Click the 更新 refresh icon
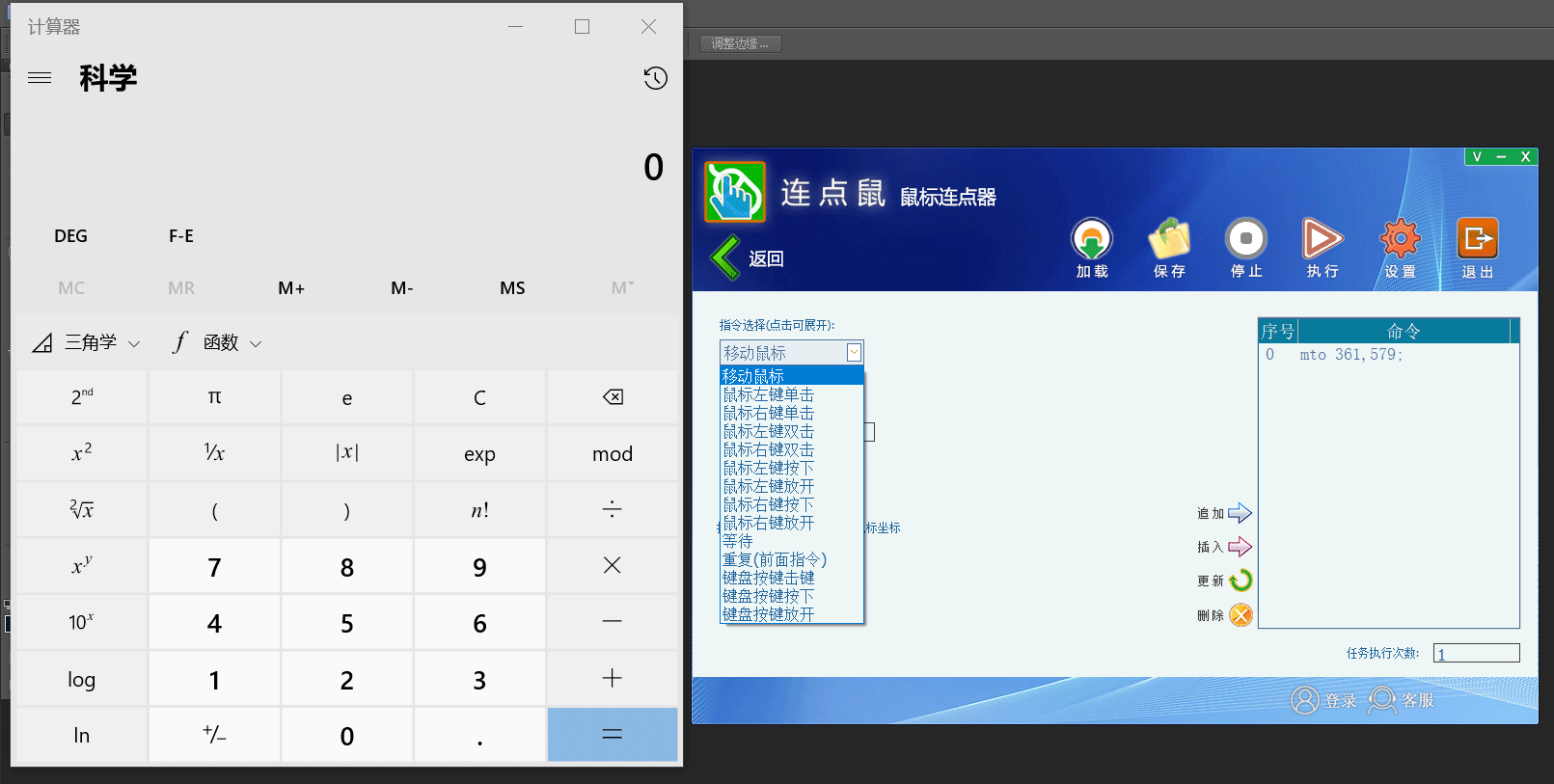The width and height of the screenshot is (1554, 784). click(1240, 581)
